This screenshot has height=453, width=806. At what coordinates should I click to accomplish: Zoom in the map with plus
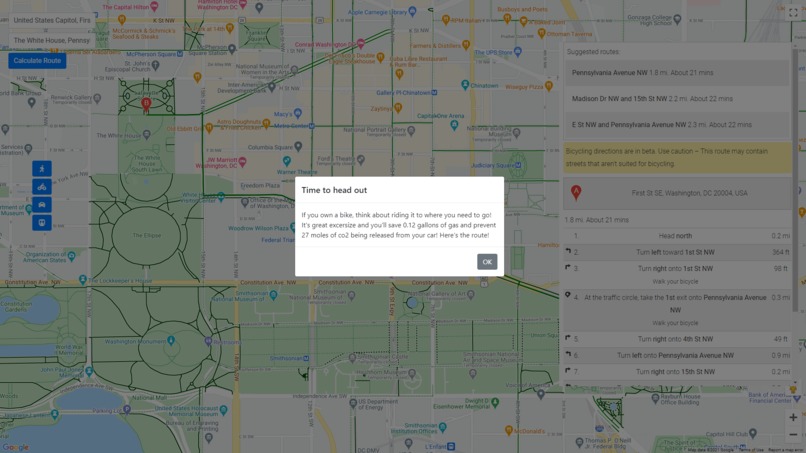(x=793, y=418)
